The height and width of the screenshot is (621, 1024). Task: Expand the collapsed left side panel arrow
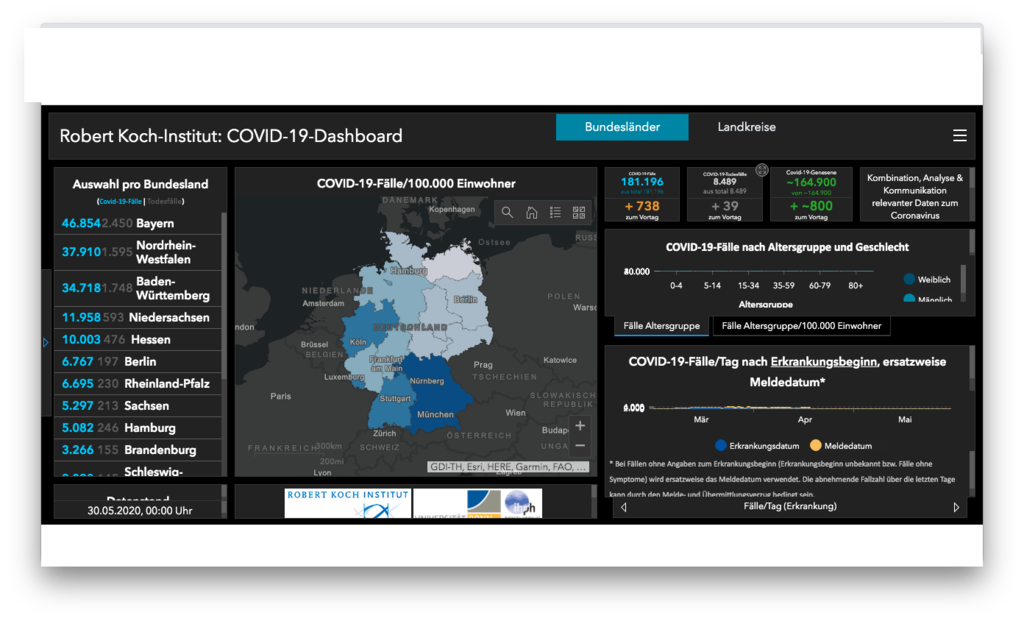point(45,342)
